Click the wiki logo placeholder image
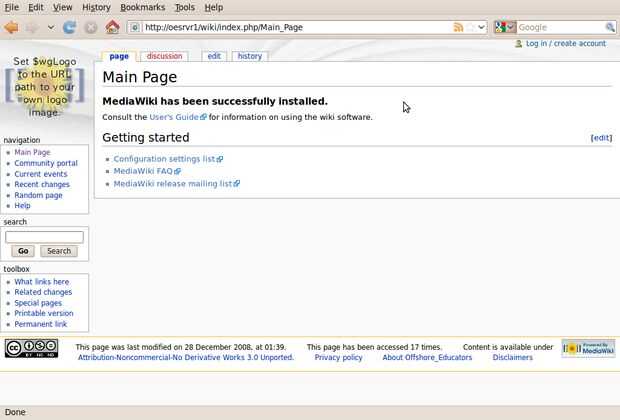The height and width of the screenshot is (420, 620). (x=45, y=87)
